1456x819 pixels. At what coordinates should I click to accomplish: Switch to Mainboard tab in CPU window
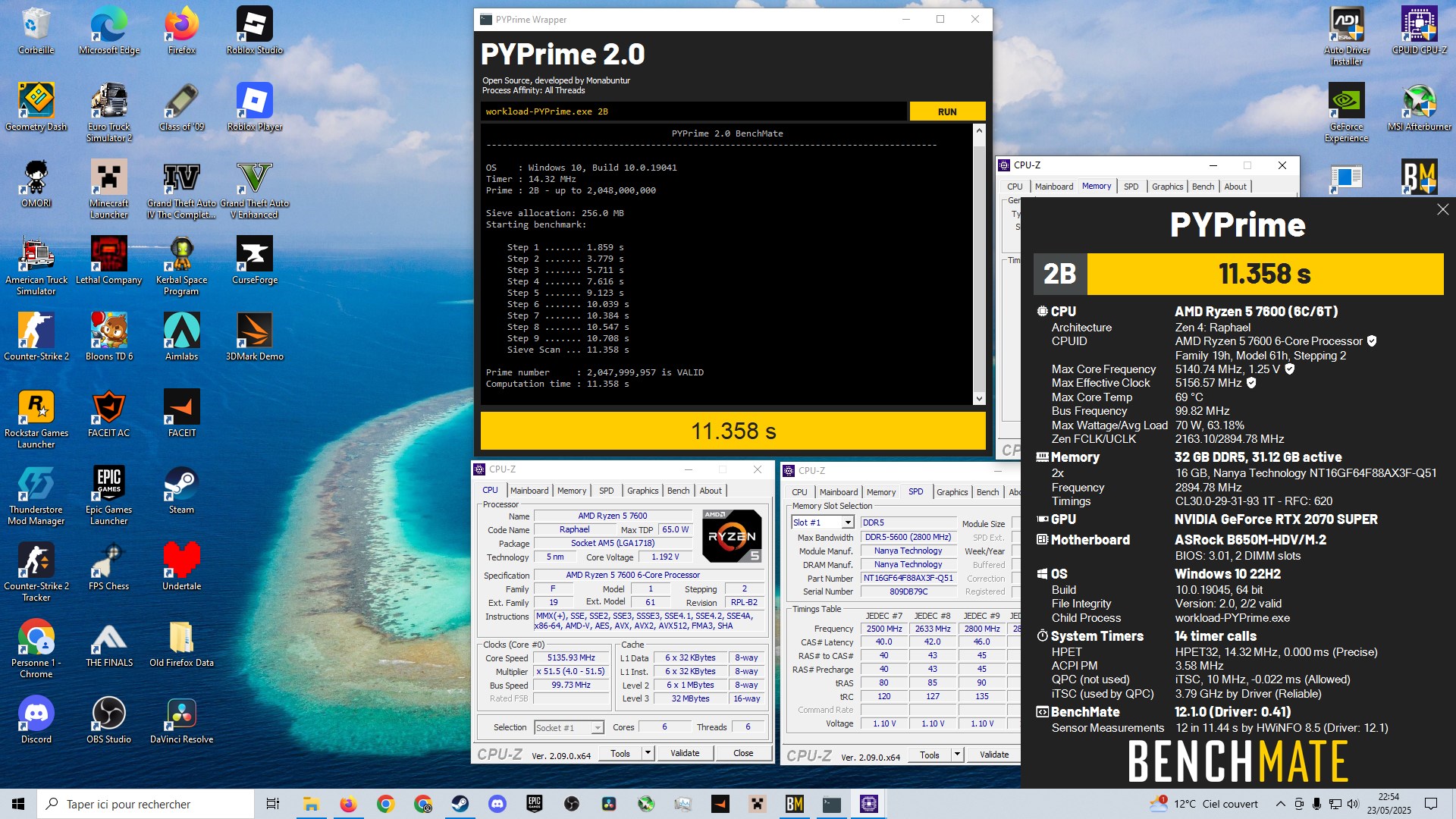[x=529, y=491]
